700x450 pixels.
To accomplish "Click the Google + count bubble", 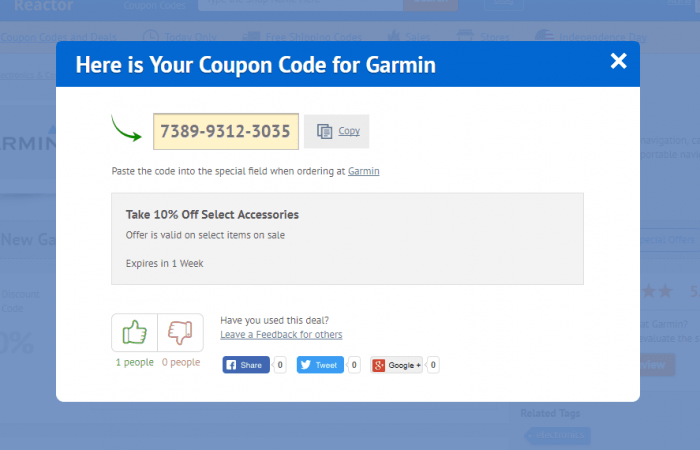I will click(433, 365).
